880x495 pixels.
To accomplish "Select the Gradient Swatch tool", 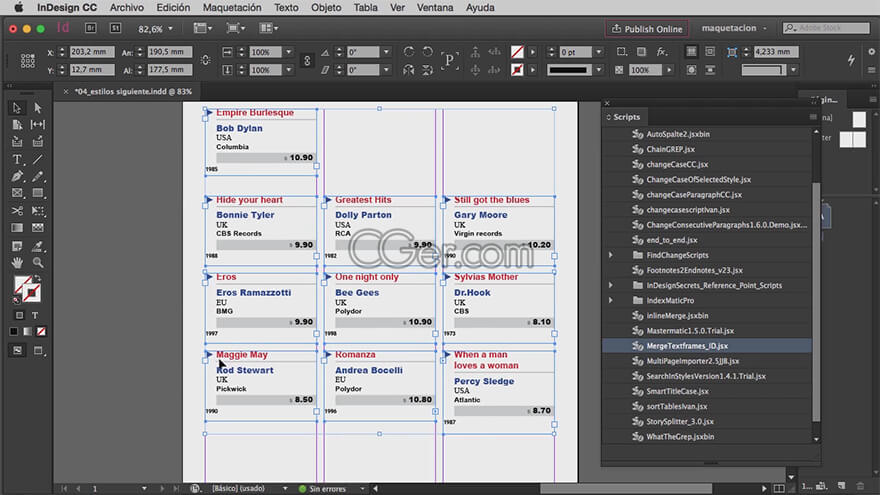I will point(17,228).
